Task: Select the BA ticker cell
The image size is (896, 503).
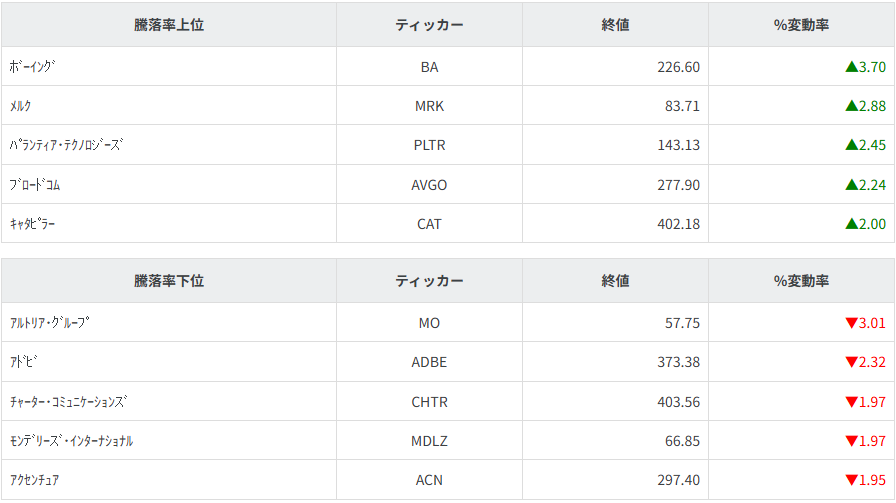Action: pos(430,67)
